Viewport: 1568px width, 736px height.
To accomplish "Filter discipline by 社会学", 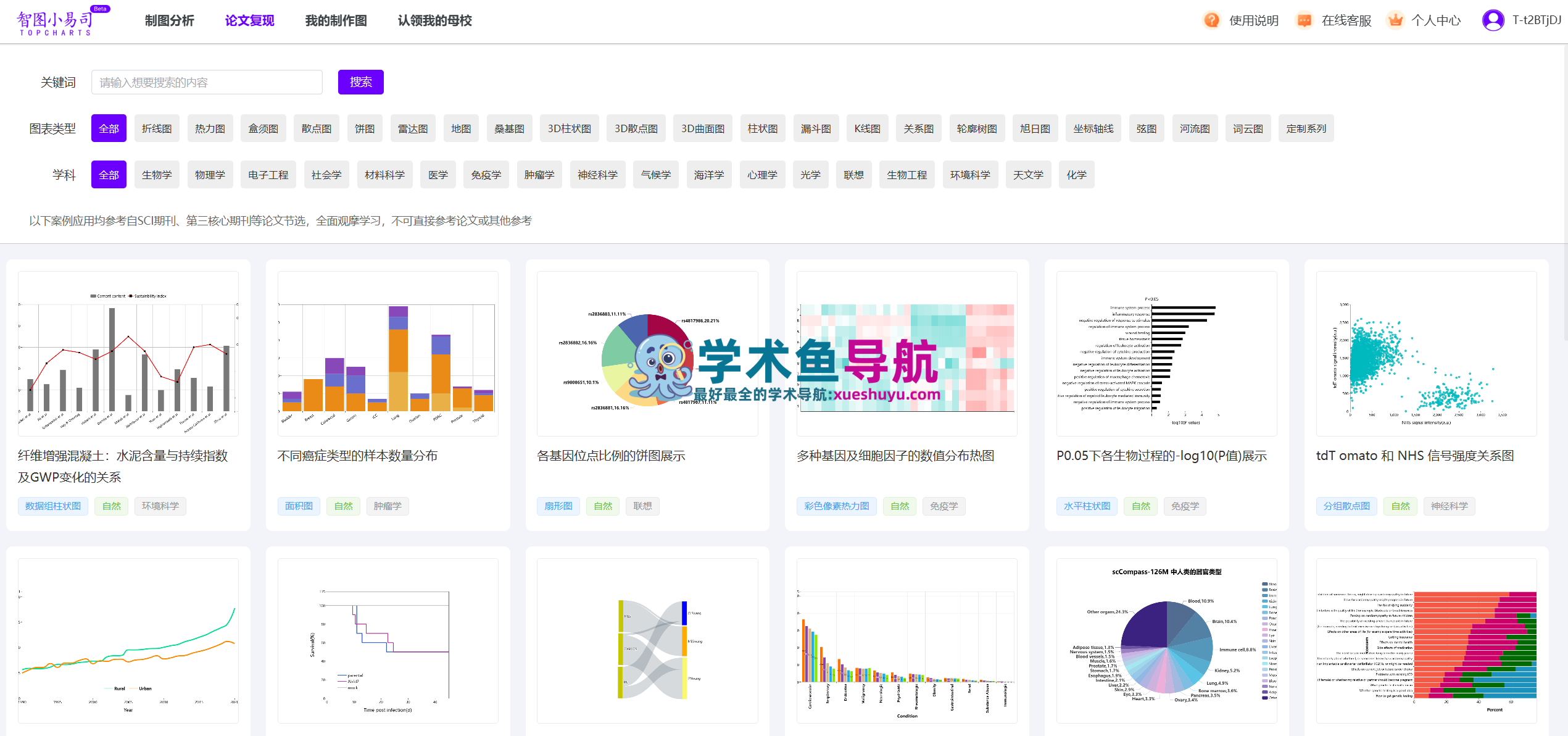I will (x=326, y=175).
